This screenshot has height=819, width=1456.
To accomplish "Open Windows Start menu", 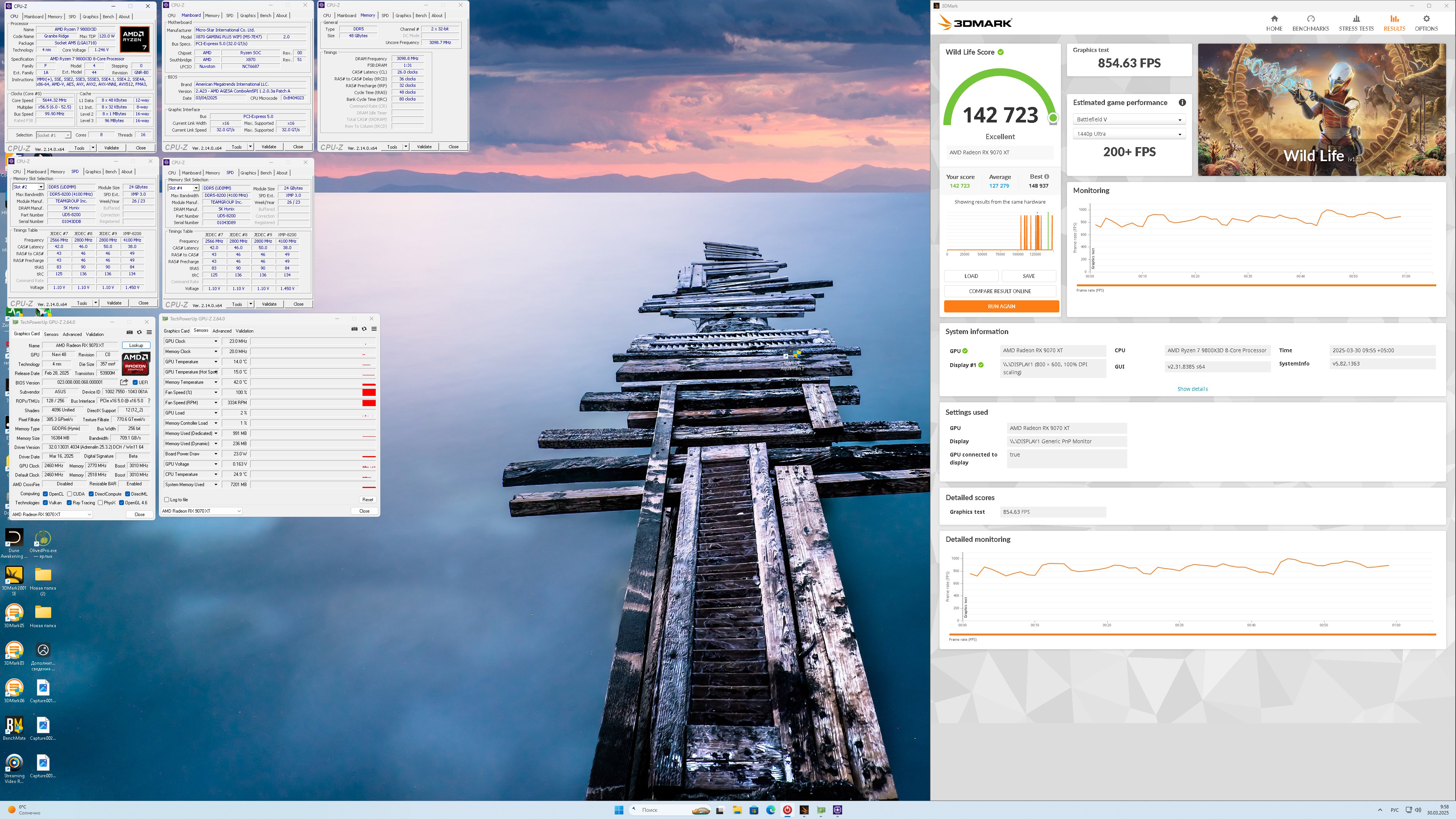I will click(x=618, y=810).
